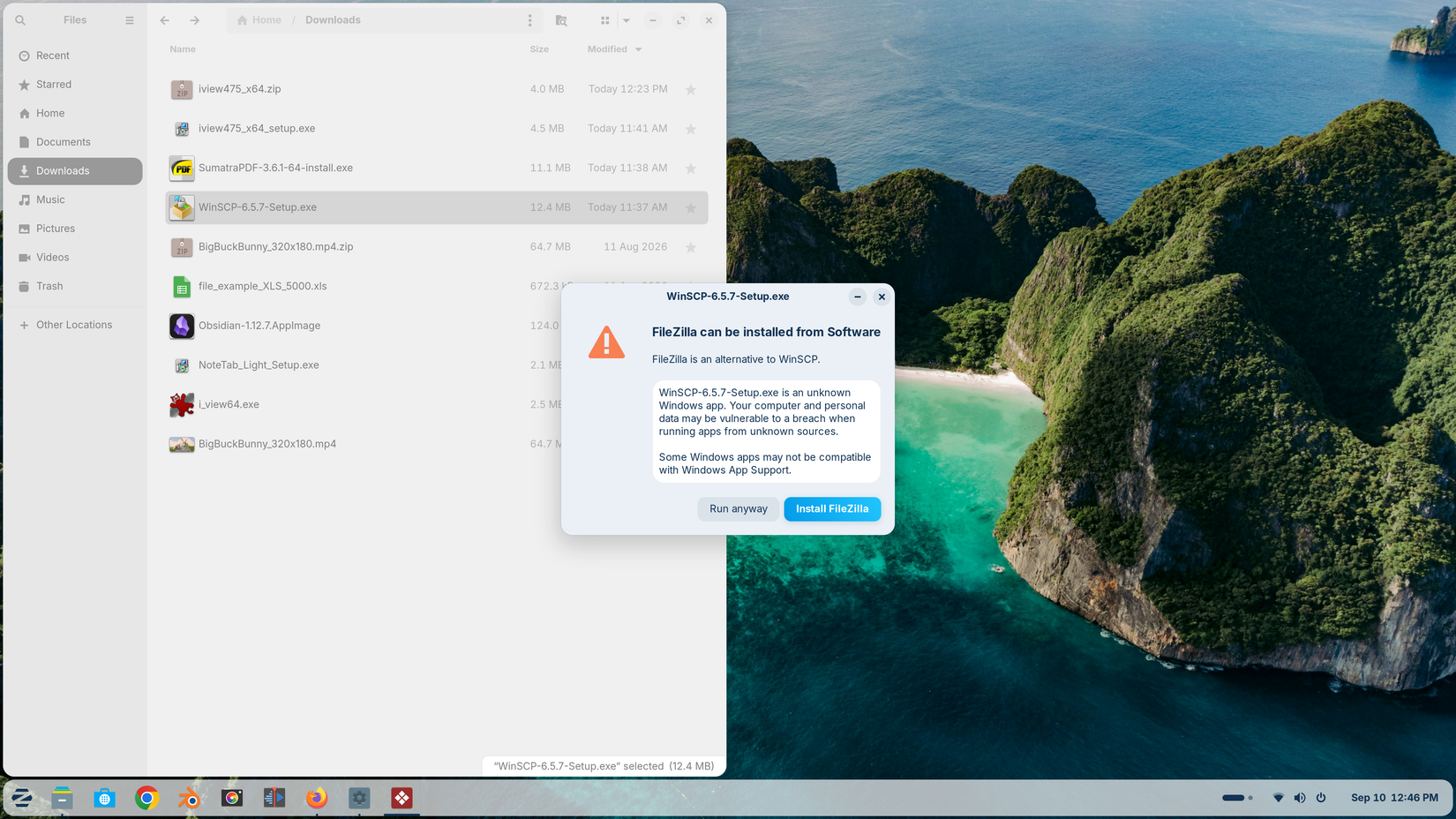Launch Blender from taskbar

[189, 799]
